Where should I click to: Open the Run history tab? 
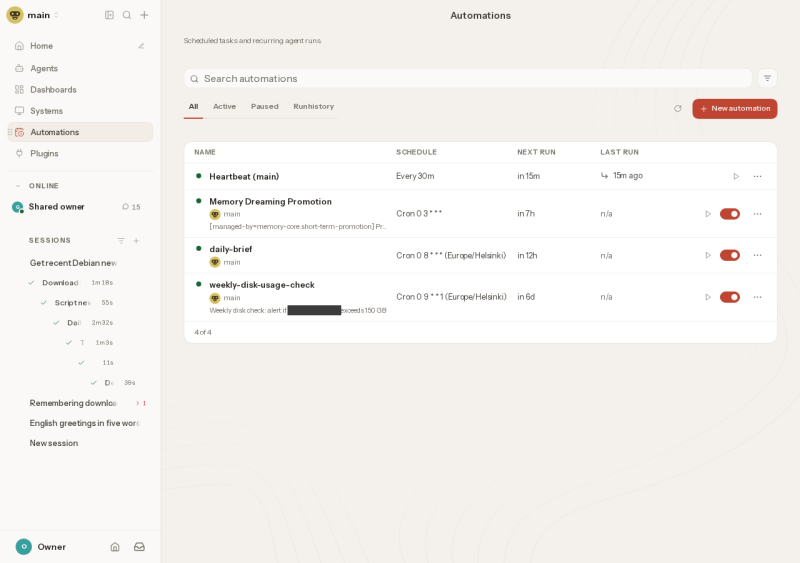tap(313, 107)
